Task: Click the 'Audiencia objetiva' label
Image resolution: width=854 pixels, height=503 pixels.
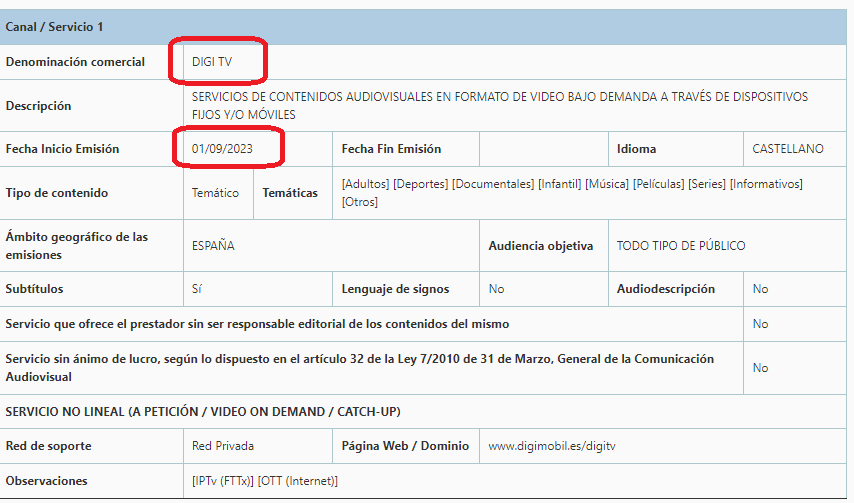Action: coord(540,246)
